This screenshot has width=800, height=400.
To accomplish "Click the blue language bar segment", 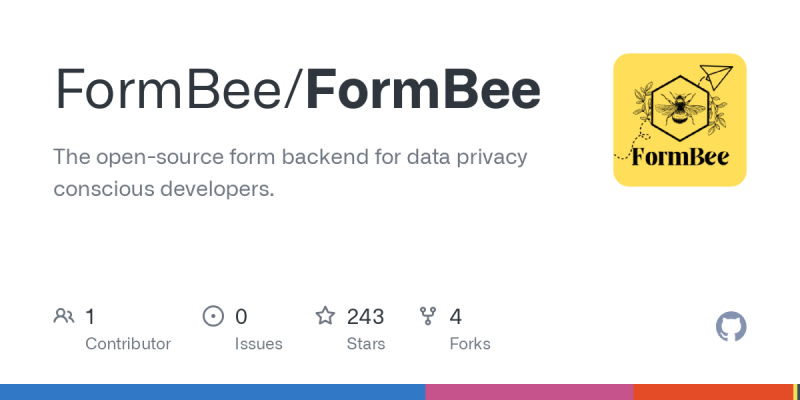I will 212,392.
